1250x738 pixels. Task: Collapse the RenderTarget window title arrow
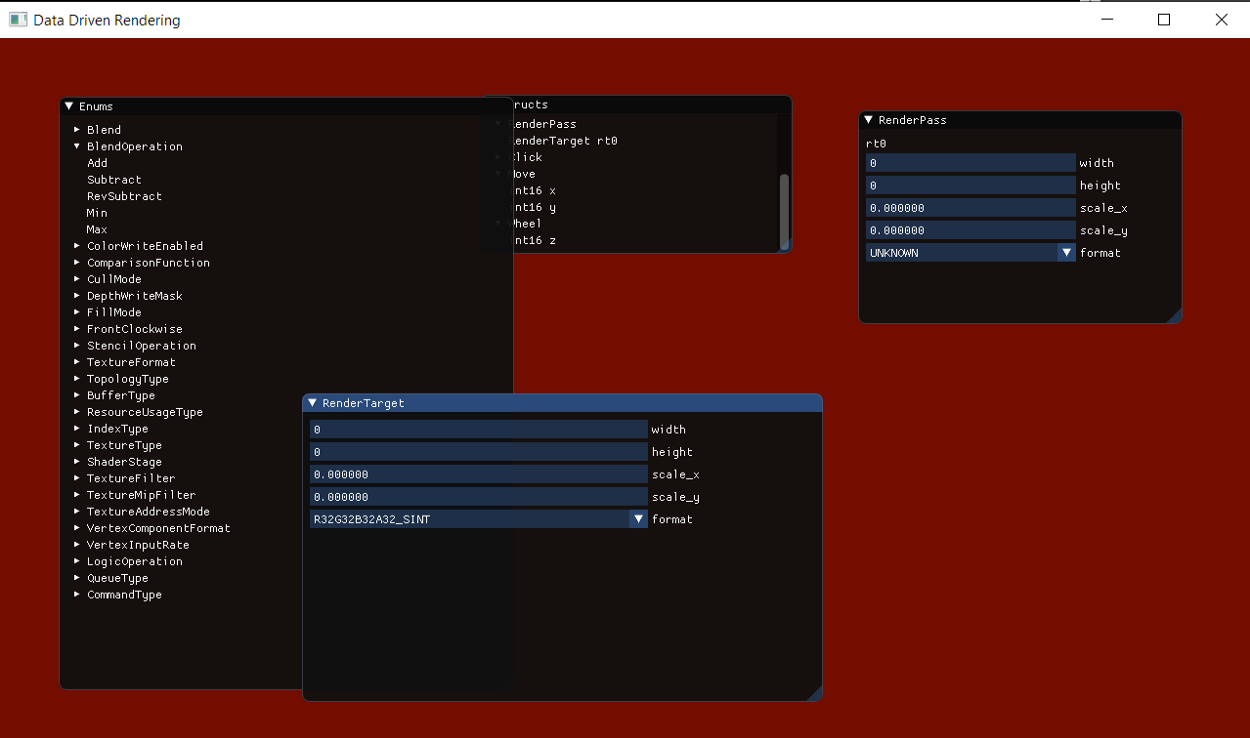click(313, 403)
